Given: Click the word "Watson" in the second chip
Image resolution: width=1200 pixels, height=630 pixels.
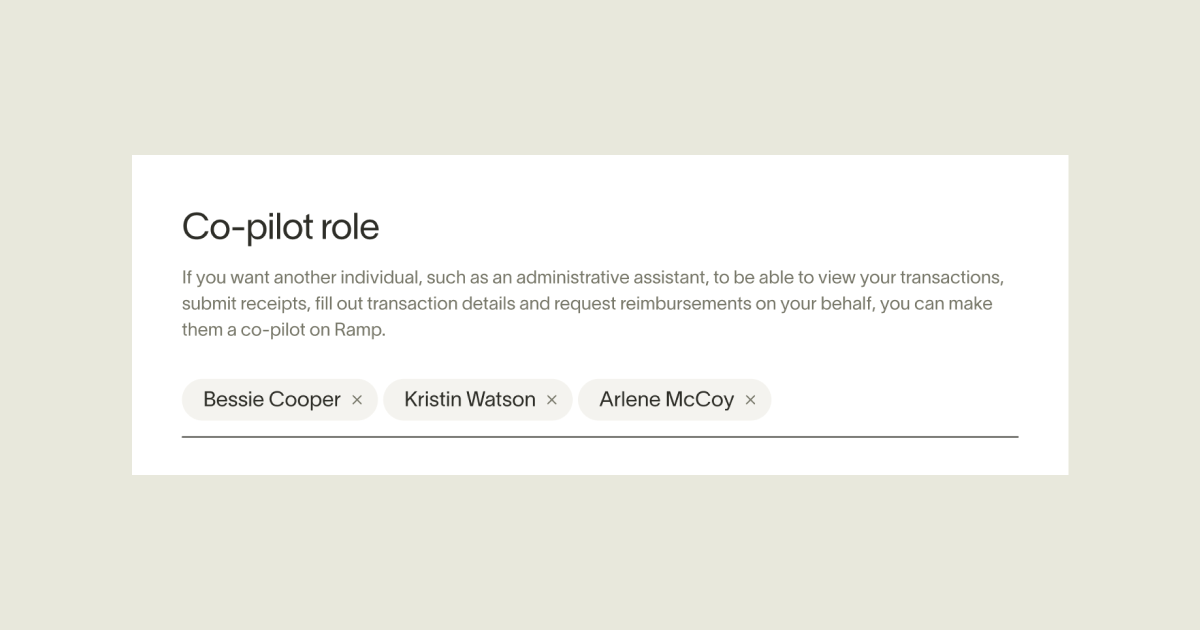Looking at the screenshot, I should 502,400.
